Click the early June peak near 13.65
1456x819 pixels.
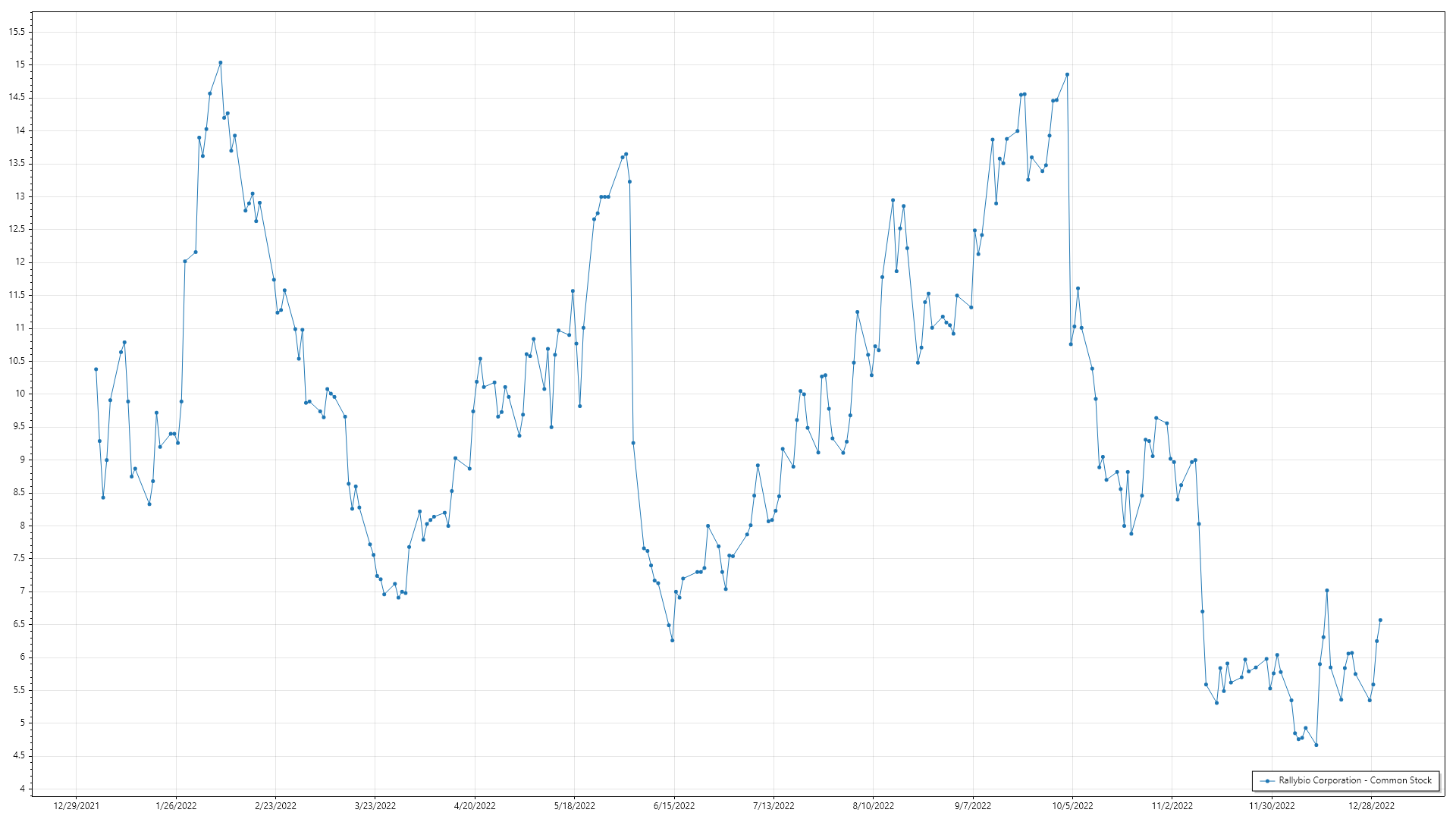(626, 154)
